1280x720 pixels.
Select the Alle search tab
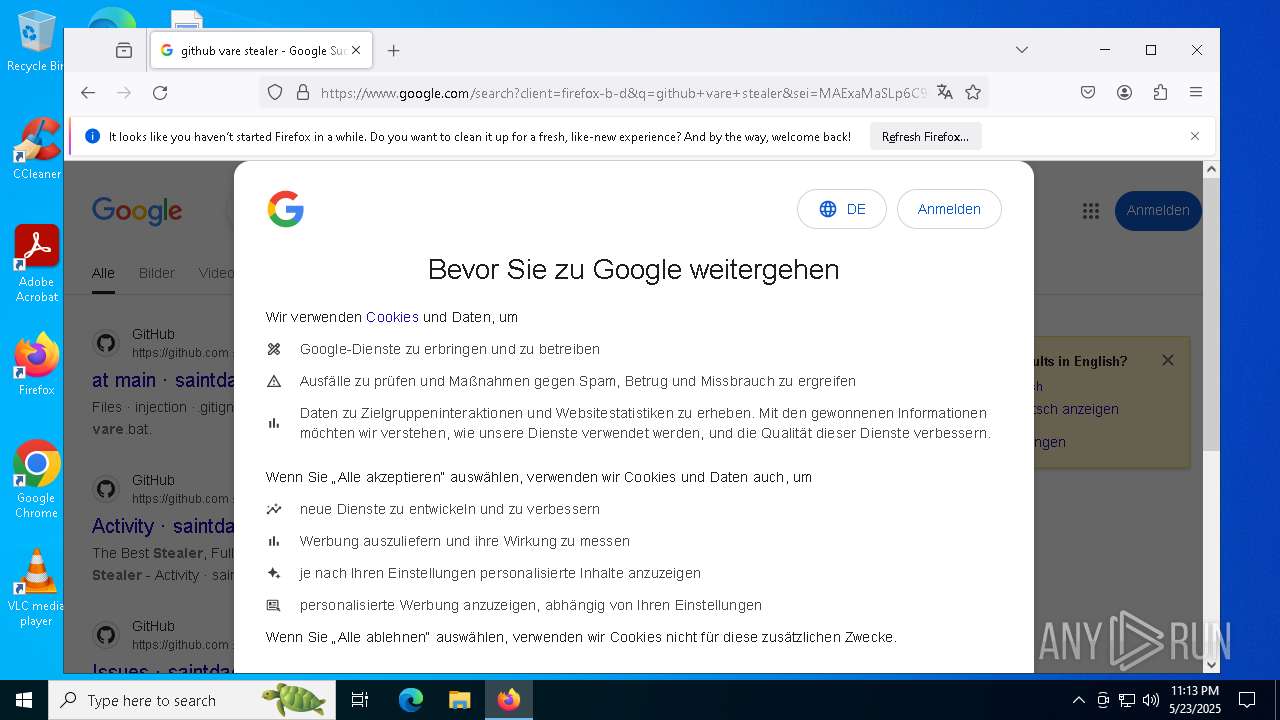[x=103, y=273]
